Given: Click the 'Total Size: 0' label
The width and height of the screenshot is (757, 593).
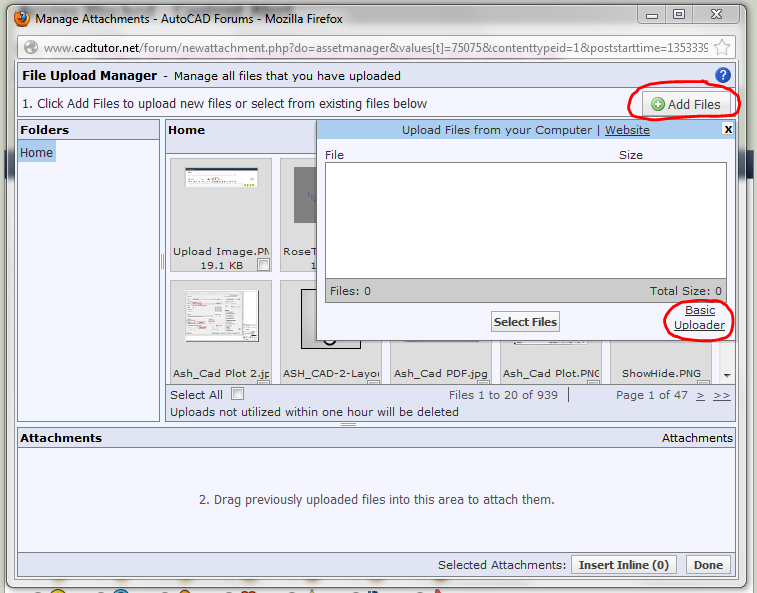Looking at the screenshot, I should point(685,291).
